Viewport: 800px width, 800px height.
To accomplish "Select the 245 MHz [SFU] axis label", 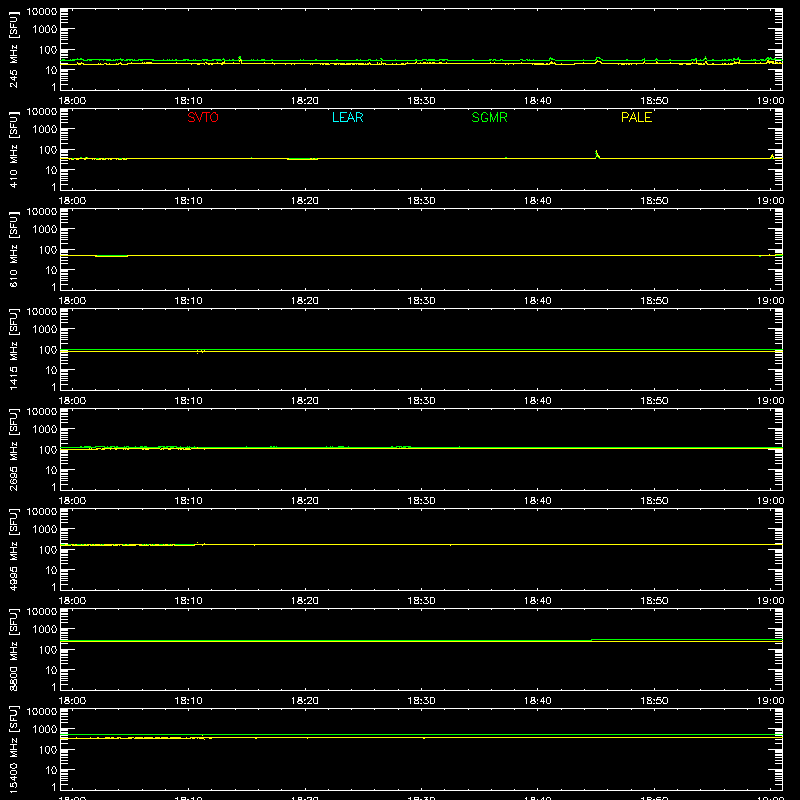I will pyautogui.click(x=13, y=50).
